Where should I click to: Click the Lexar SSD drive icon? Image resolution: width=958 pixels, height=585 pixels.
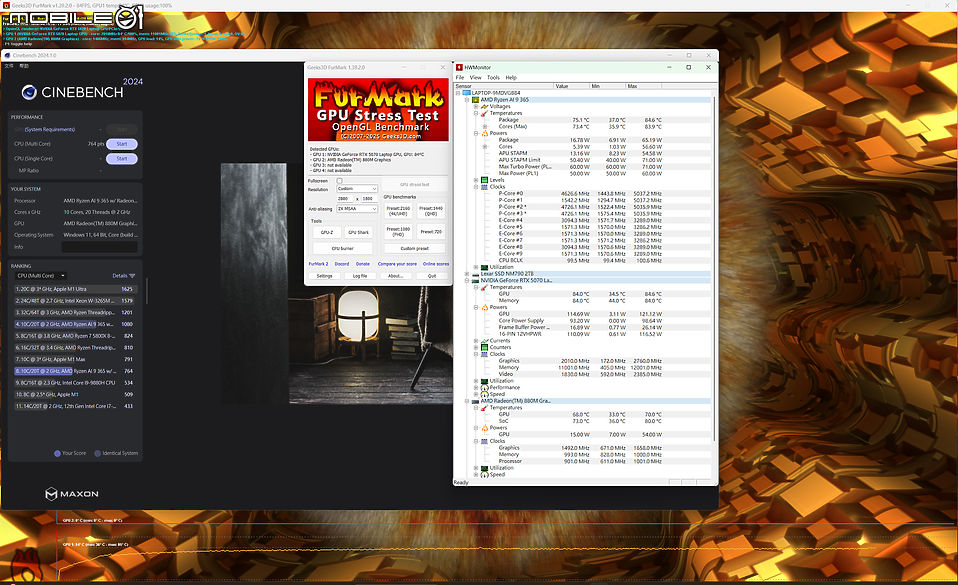pos(475,274)
